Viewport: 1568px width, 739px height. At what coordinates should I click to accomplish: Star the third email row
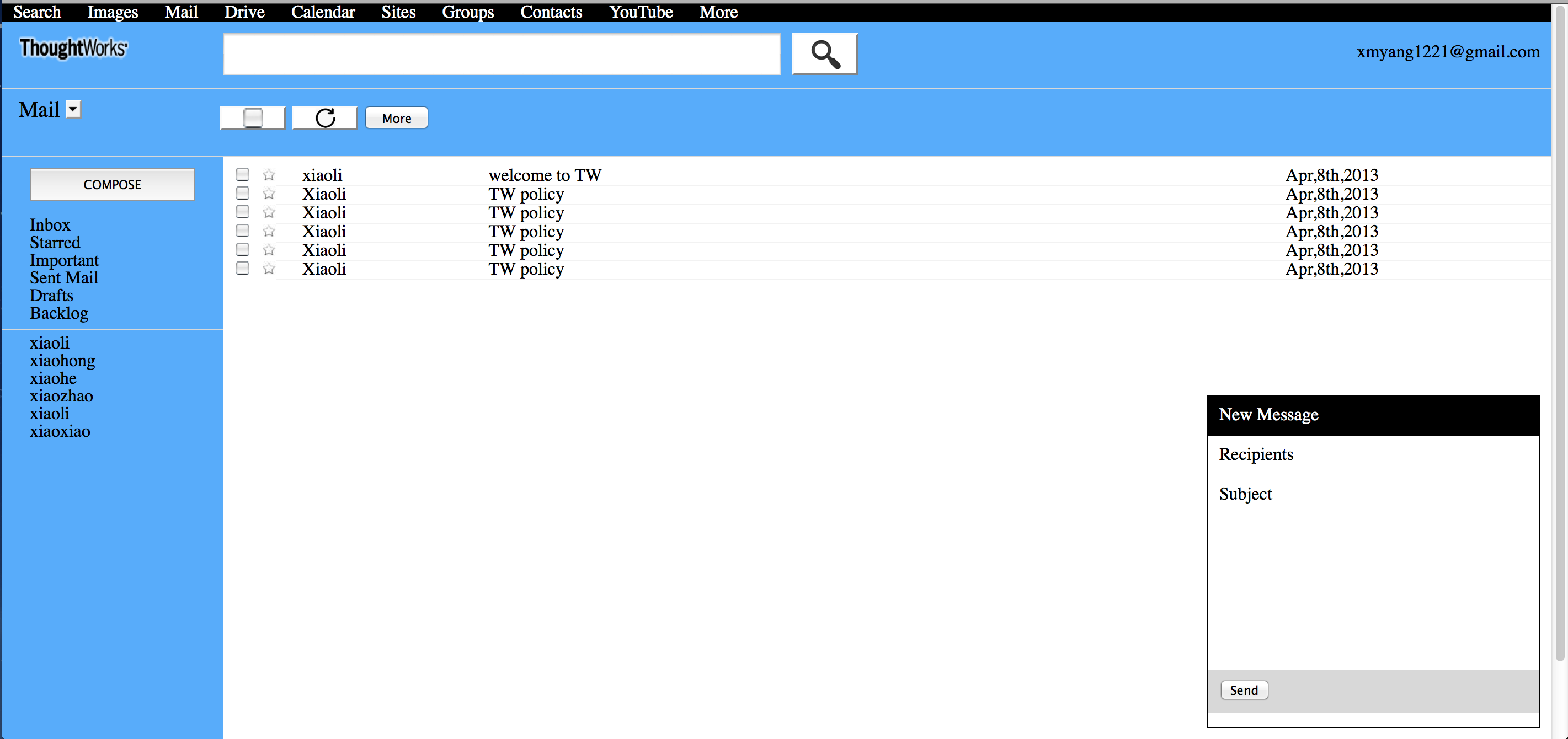tap(269, 212)
